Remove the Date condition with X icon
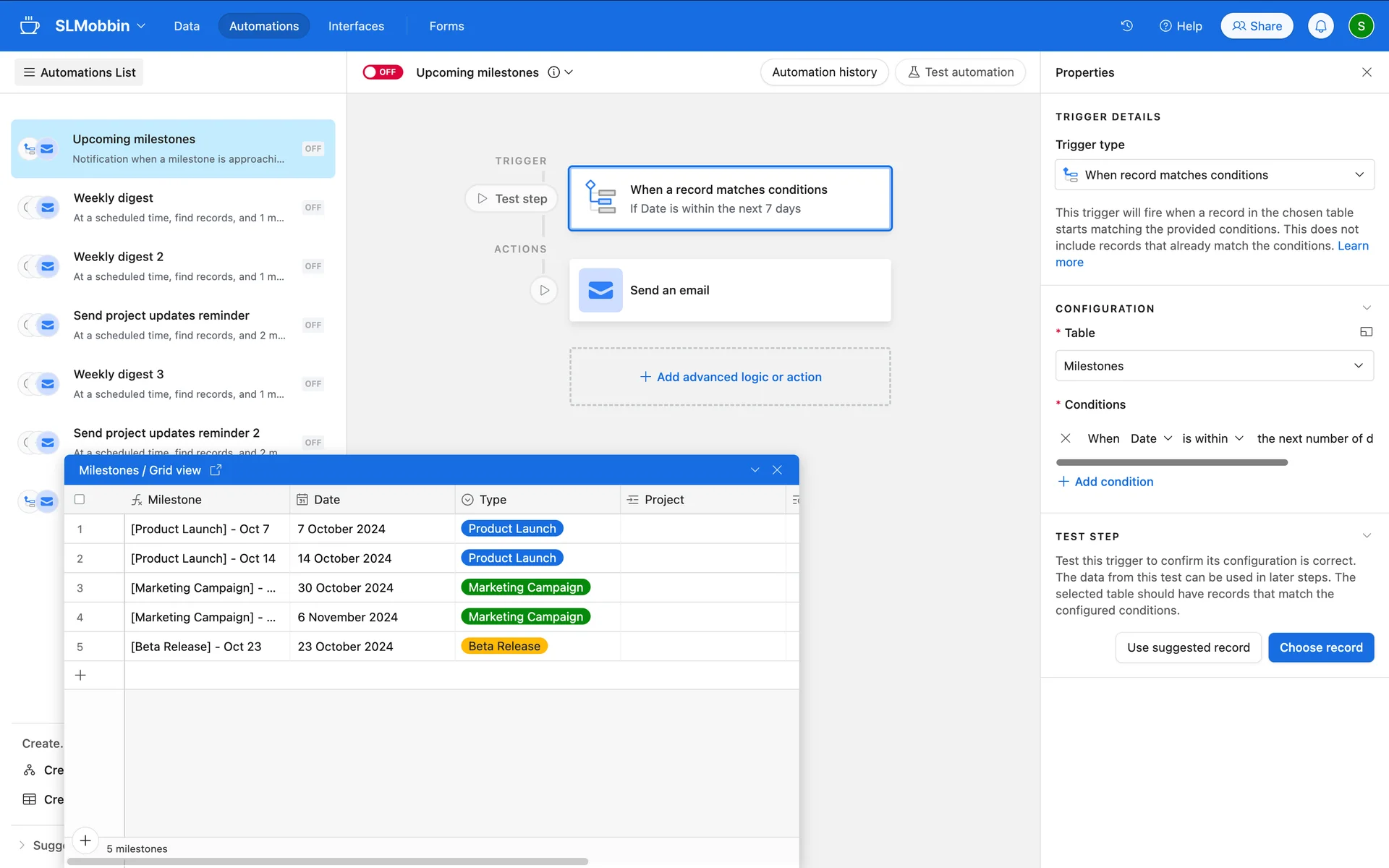1389x868 pixels. pos(1065,438)
